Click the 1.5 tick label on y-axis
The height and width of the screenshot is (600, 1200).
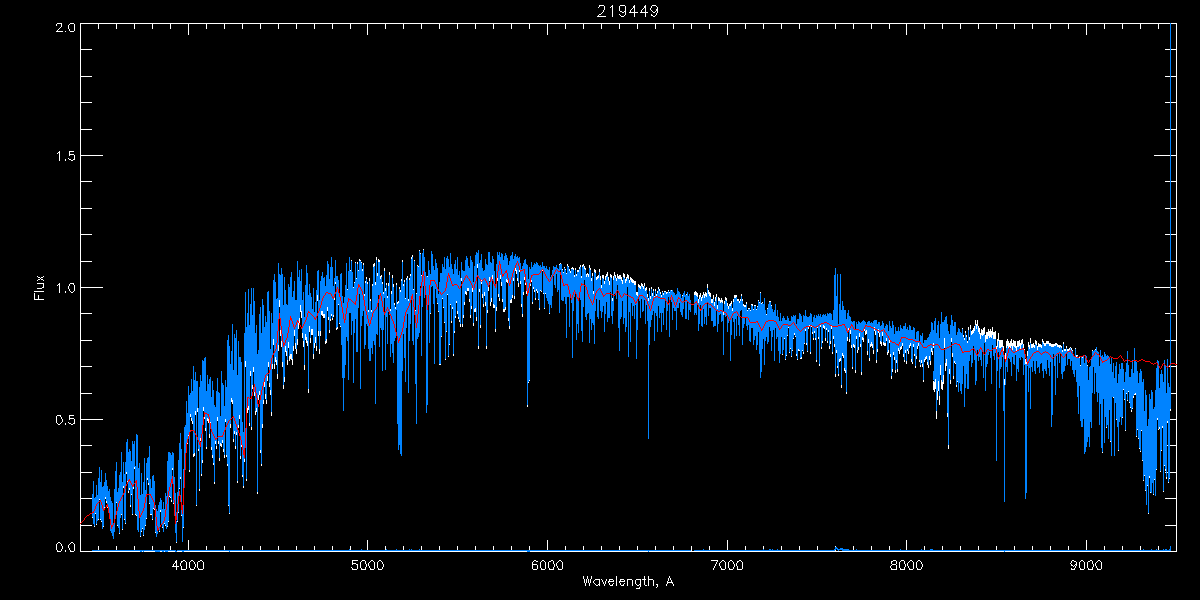(x=64, y=157)
